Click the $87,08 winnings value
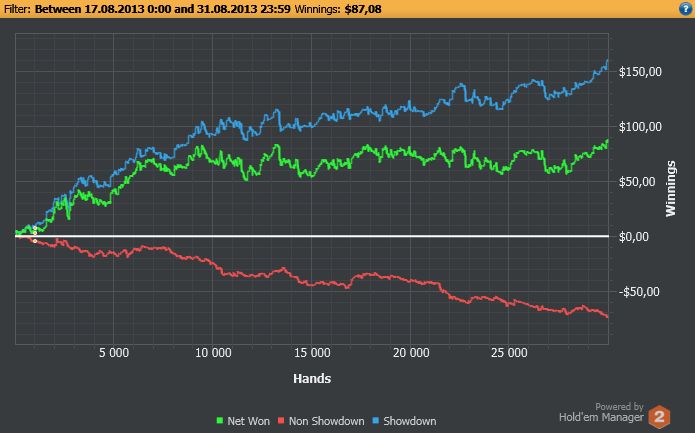 [x=363, y=9]
